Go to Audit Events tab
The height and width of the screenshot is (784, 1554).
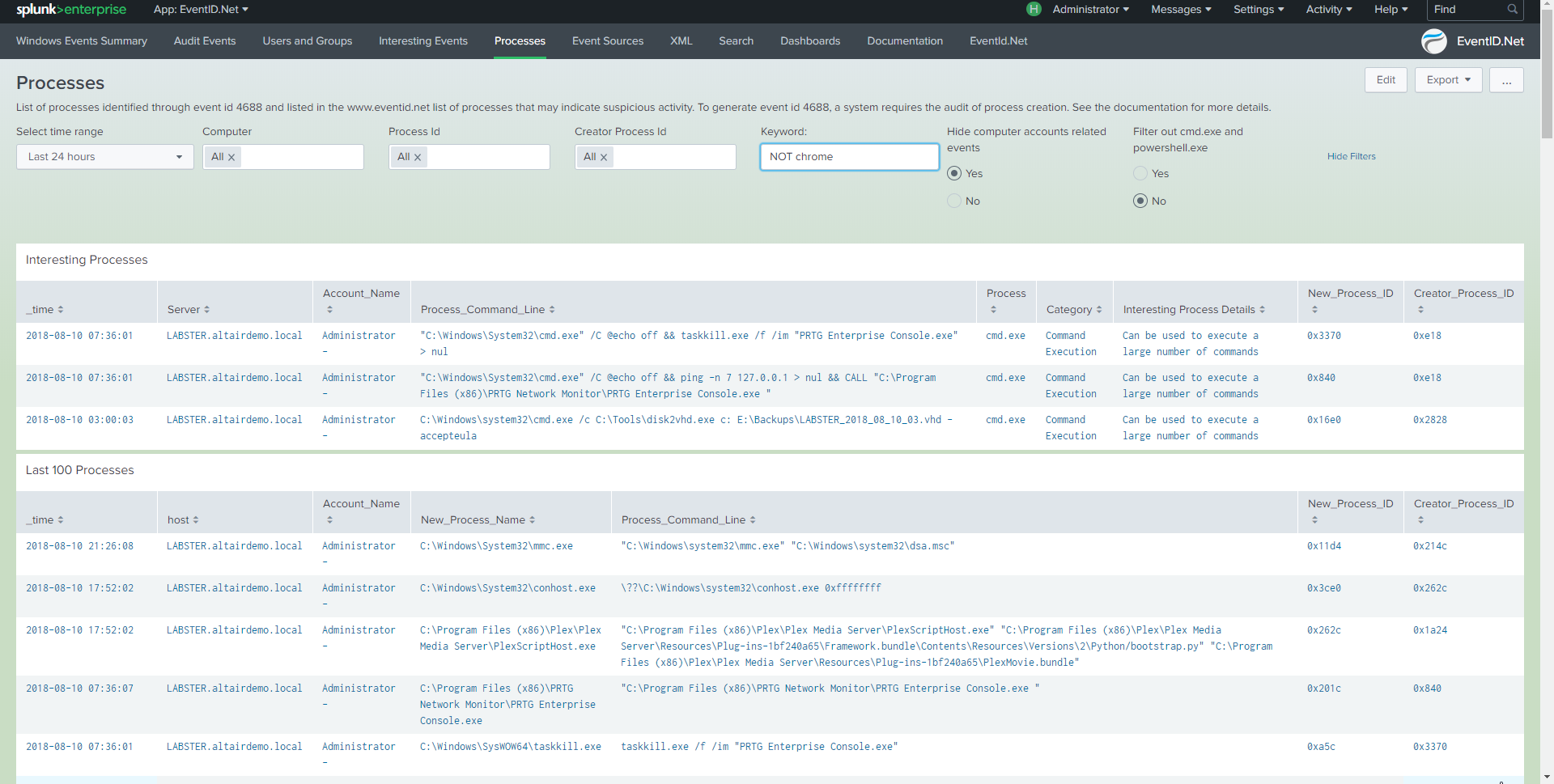(205, 41)
